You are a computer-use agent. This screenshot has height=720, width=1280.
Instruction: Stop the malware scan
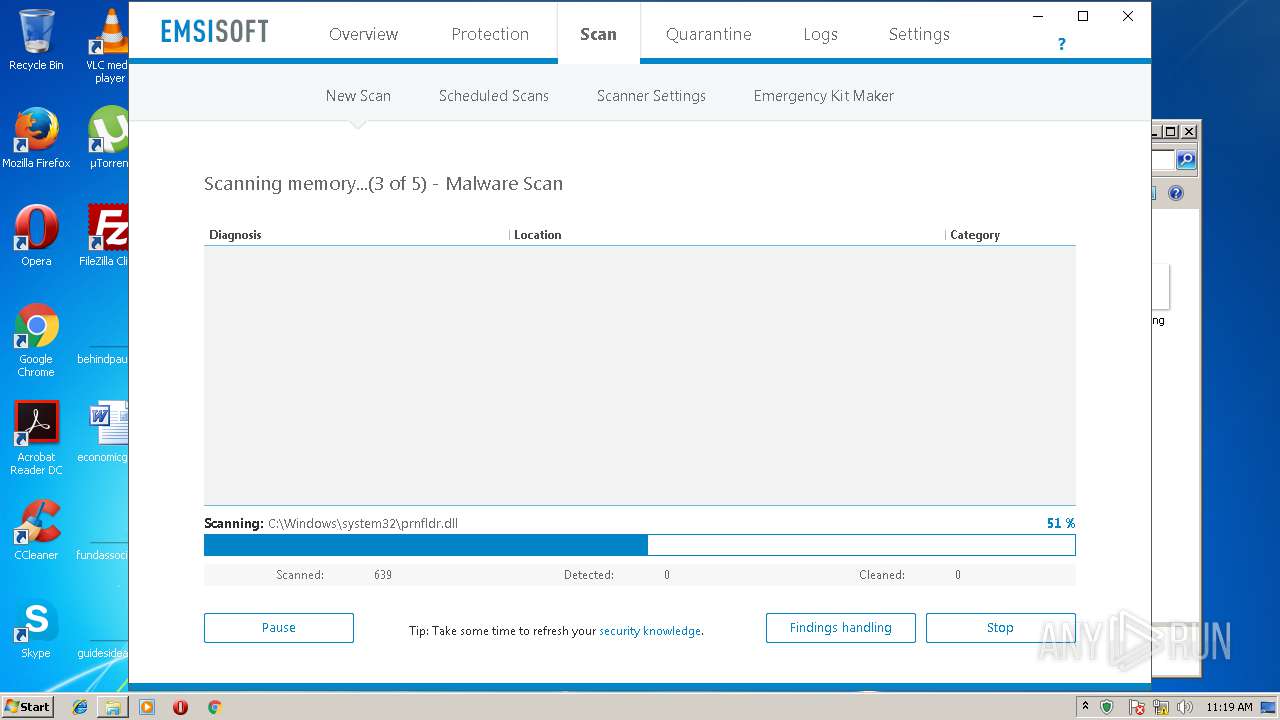1000,628
